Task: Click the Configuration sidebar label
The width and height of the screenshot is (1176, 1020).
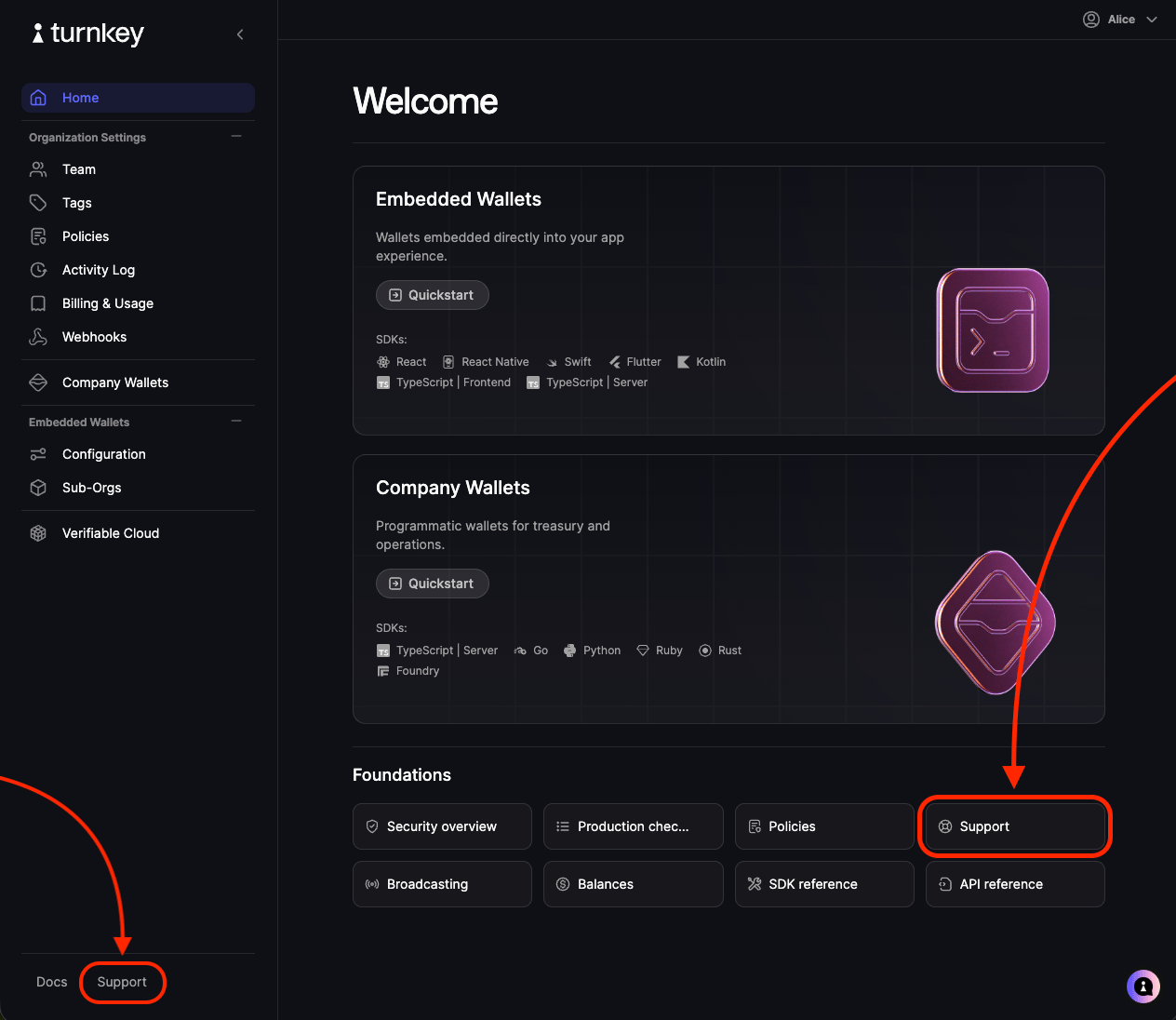Action: (x=104, y=454)
